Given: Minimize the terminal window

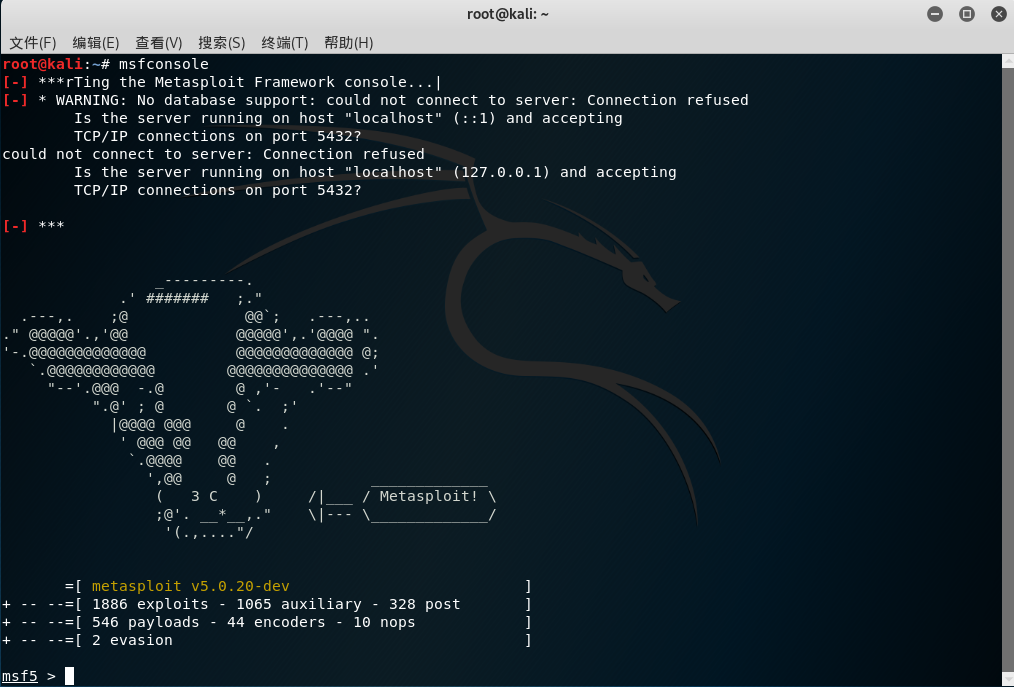Looking at the screenshot, I should coord(934,14).
